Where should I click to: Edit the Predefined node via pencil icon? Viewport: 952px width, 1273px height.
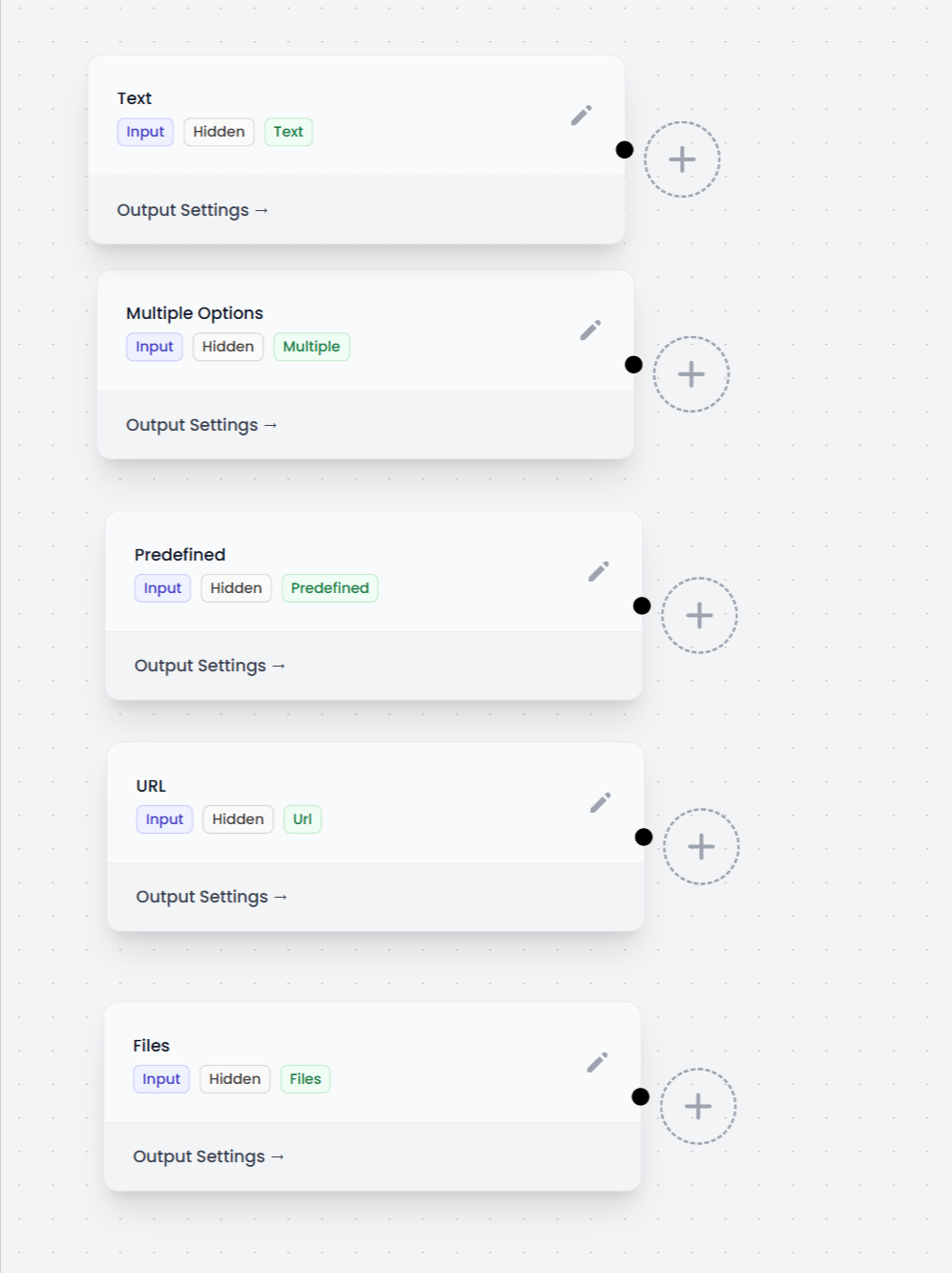599,572
